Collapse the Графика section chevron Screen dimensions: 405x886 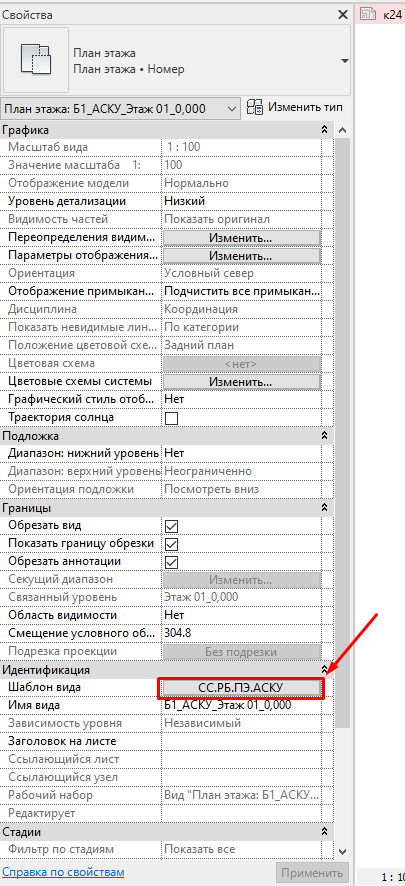coord(324,129)
